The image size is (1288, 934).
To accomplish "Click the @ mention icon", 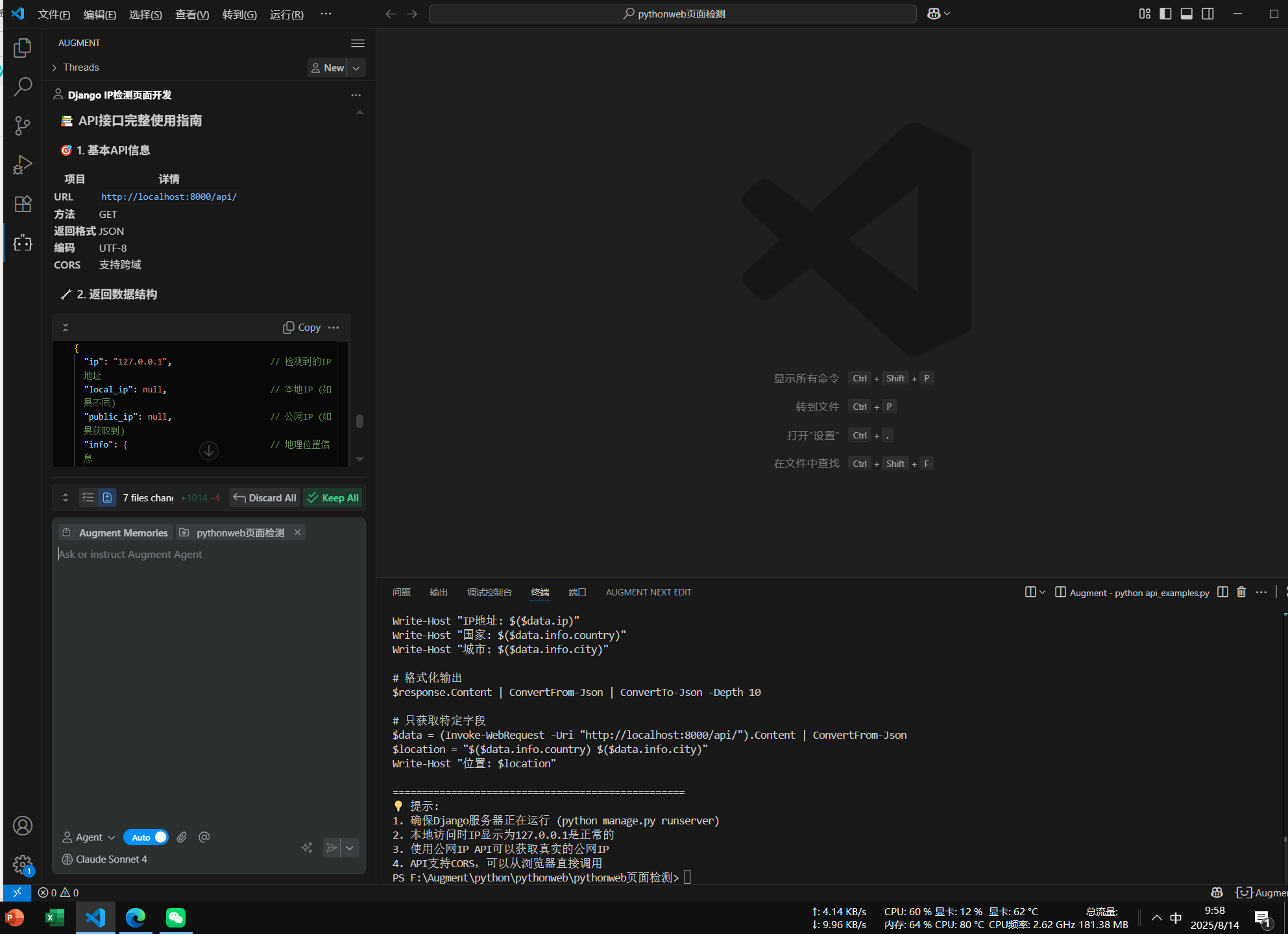I will coord(204,837).
